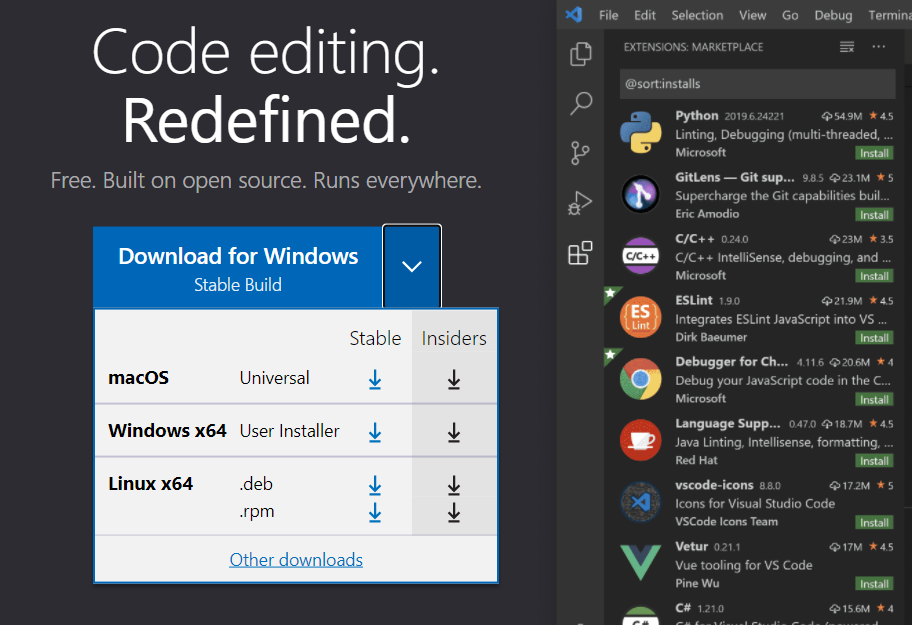
Task: Click the @sort:installs extension search field
Action: (x=756, y=84)
